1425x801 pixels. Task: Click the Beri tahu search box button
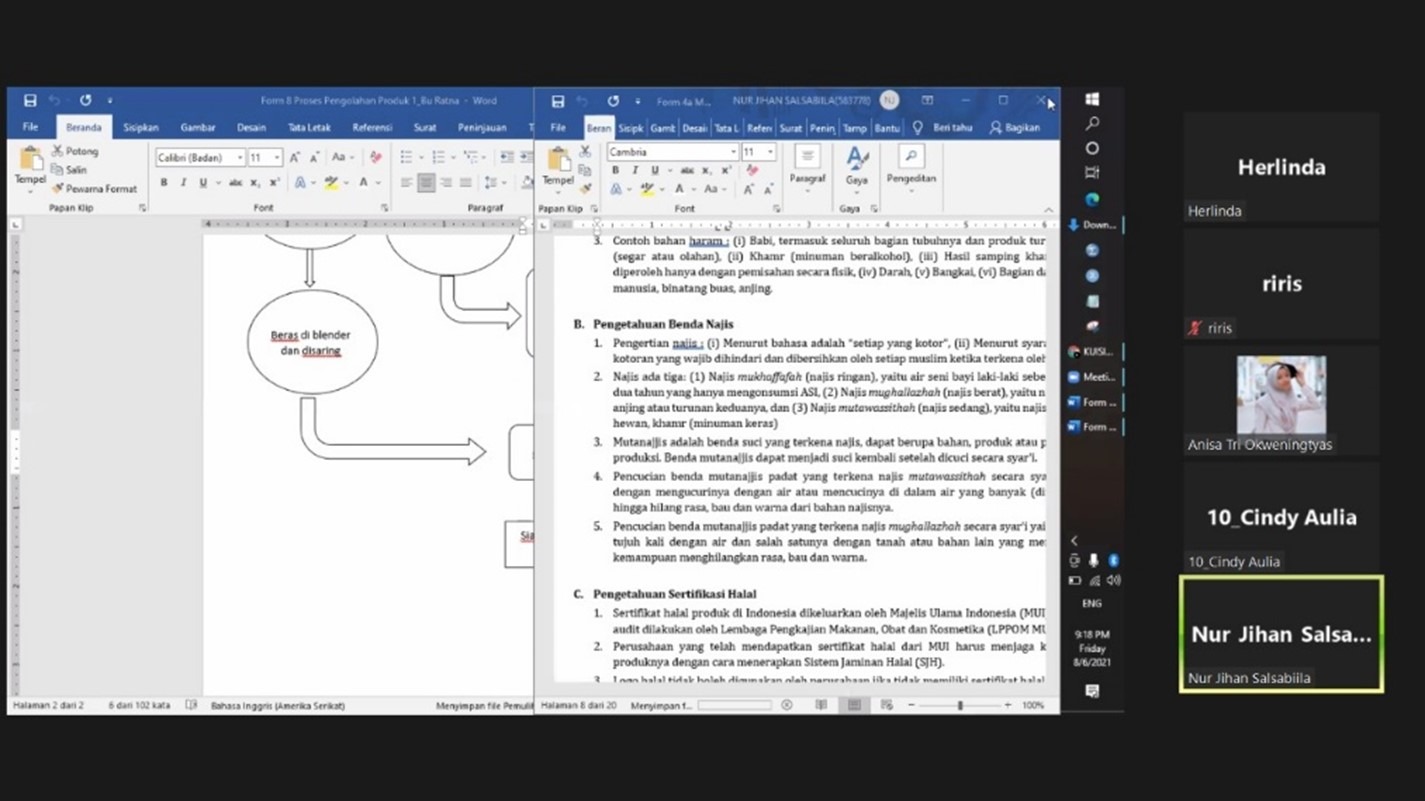tap(943, 128)
